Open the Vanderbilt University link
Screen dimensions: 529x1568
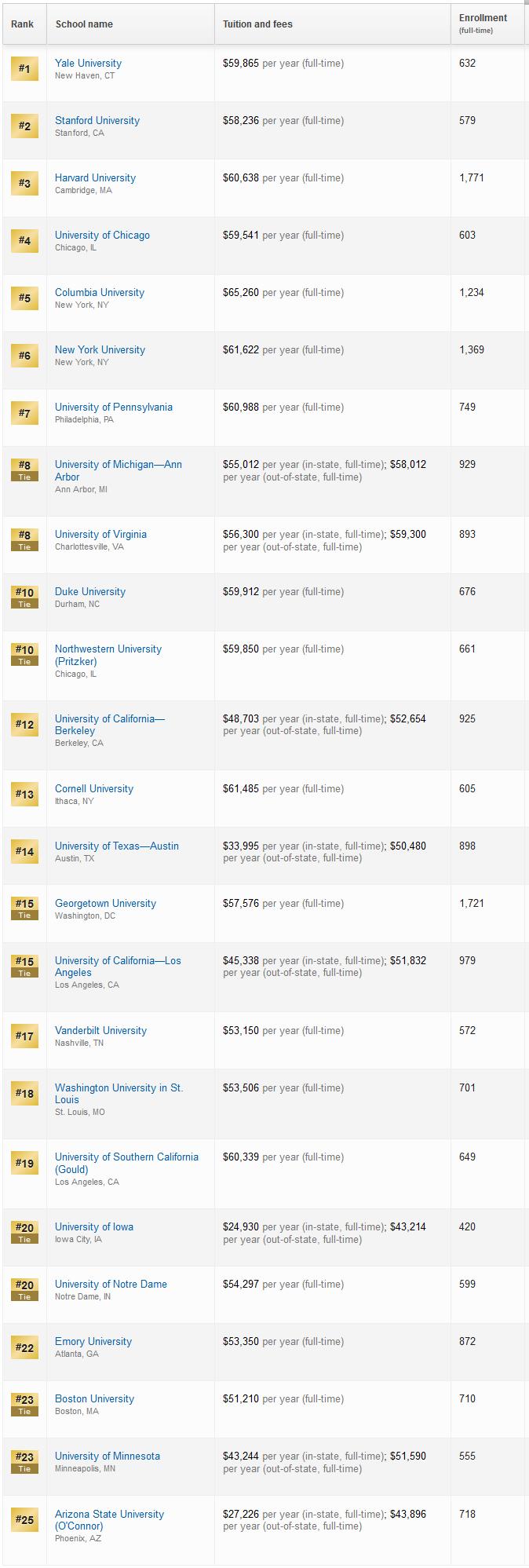(100, 1030)
